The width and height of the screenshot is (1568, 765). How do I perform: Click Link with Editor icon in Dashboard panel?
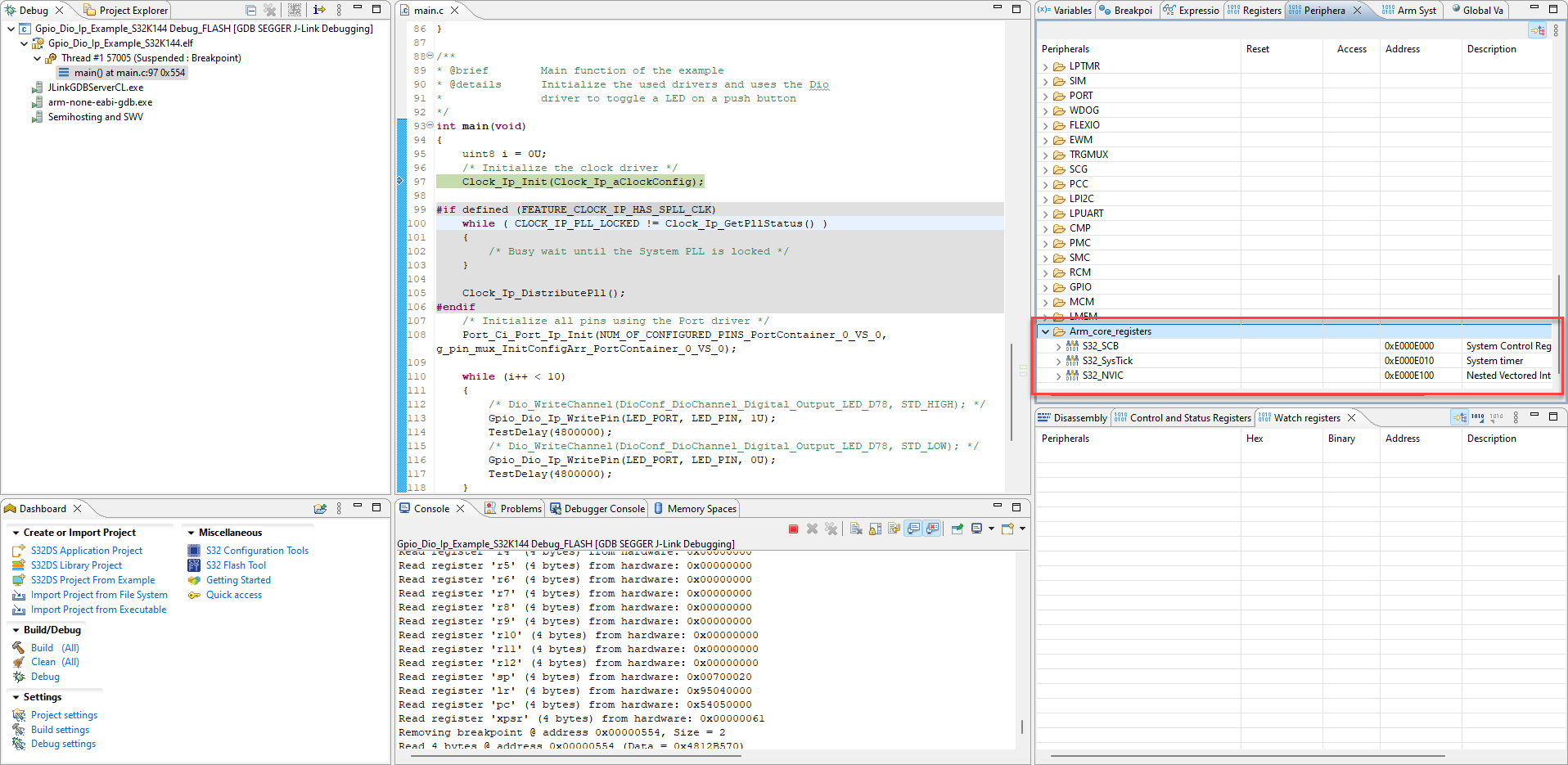(x=320, y=508)
